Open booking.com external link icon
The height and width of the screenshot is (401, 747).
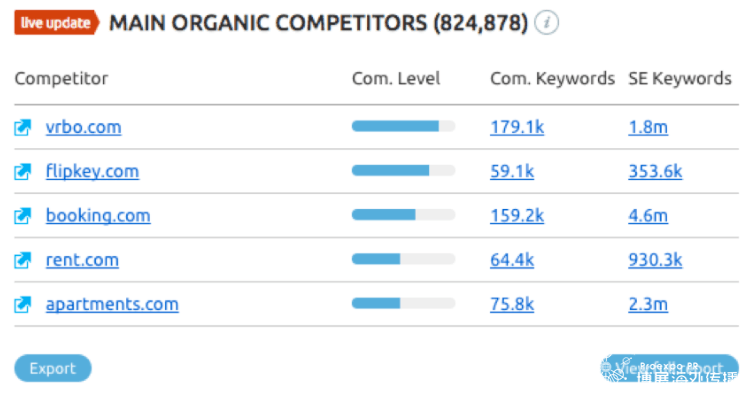pos(22,216)
